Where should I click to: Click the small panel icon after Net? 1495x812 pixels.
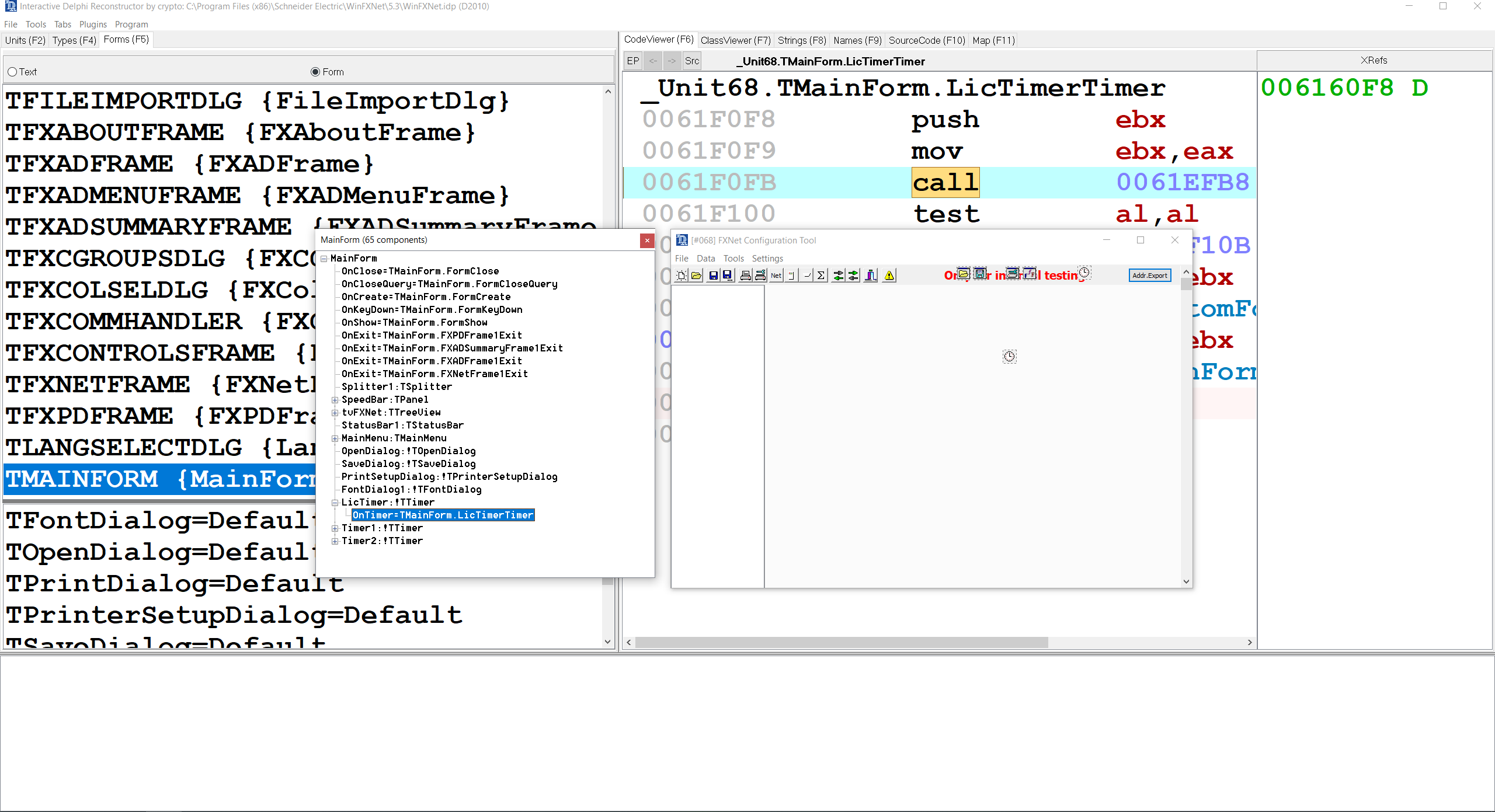[x=792, y=276]
